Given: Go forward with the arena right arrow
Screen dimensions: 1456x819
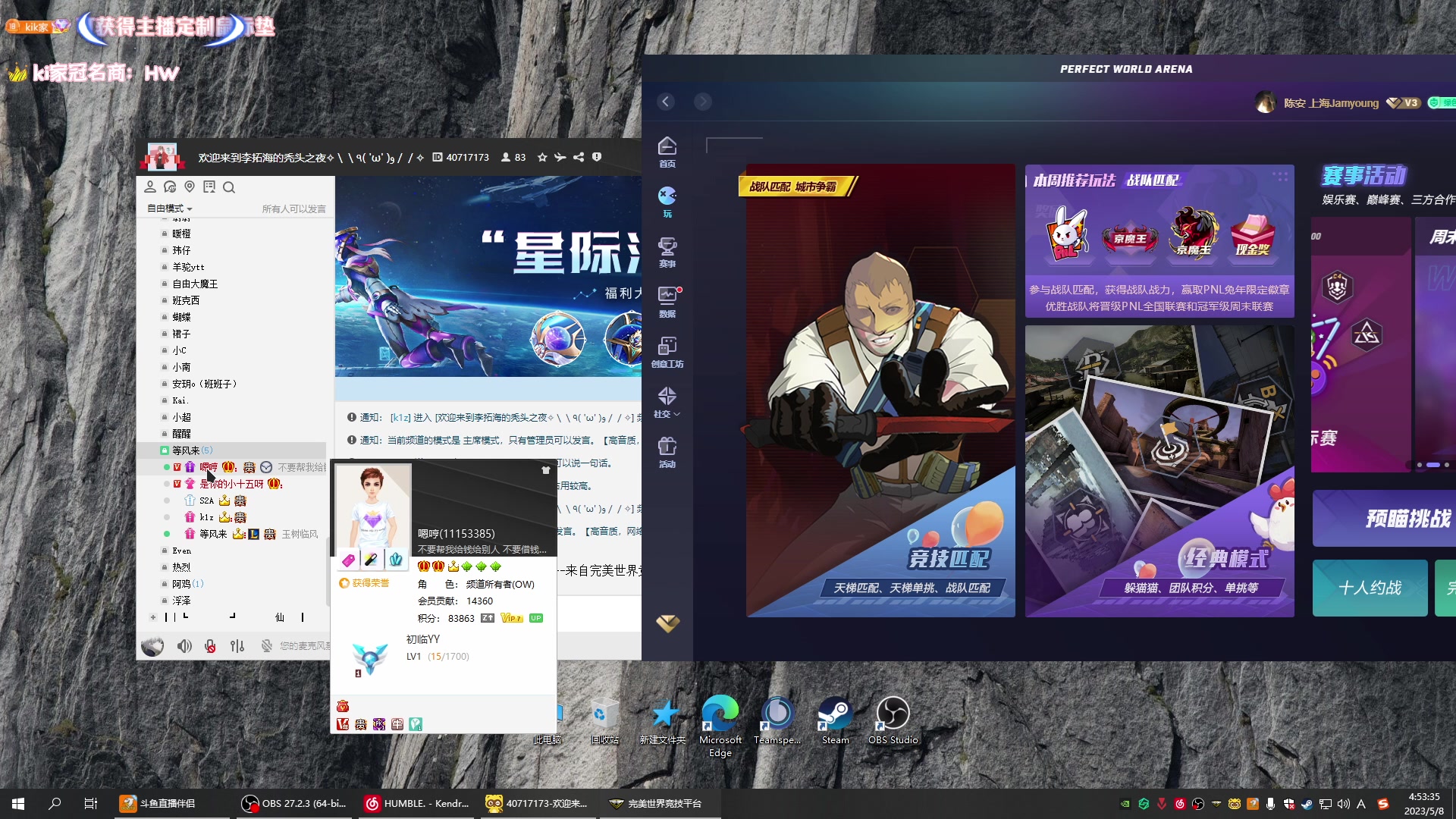Looking at the screenshot, I should tap(703, 102).
